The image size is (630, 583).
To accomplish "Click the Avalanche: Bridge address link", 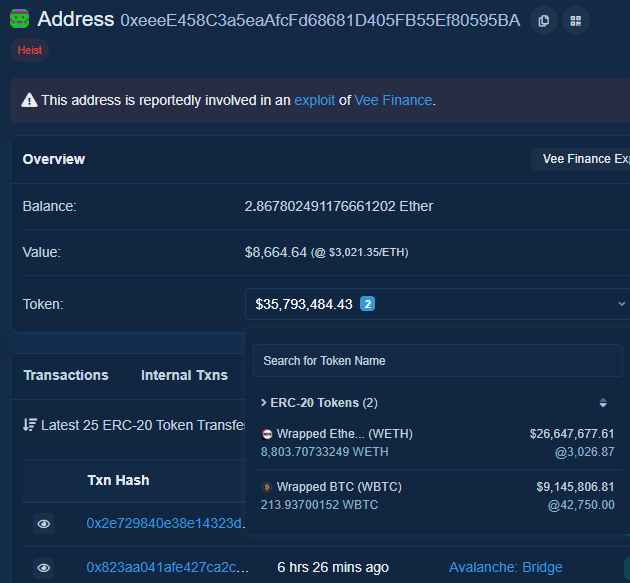I will (505, 567).
